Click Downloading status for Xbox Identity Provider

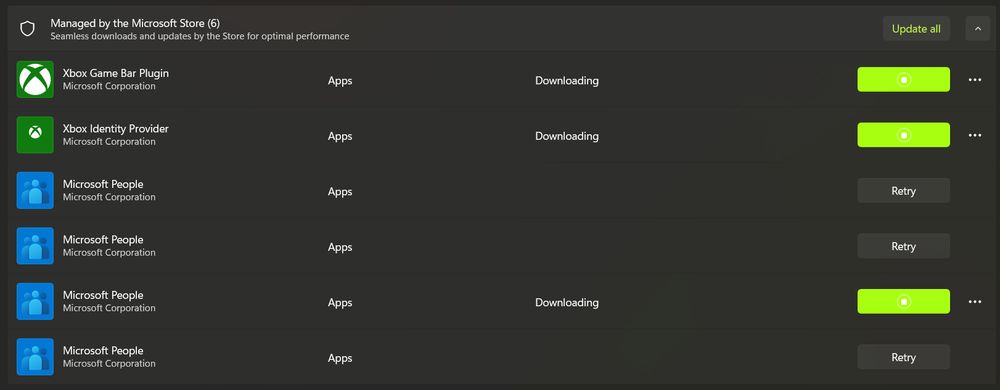pyautogui.click(x=566, y=136)
